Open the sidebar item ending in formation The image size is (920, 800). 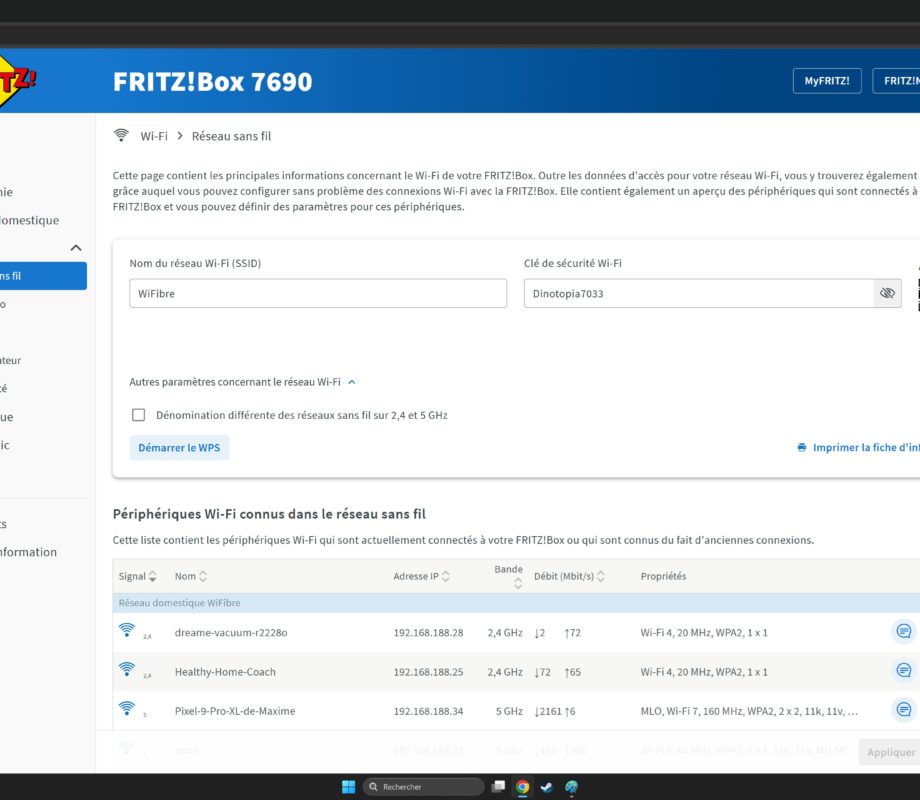(29, 552)
